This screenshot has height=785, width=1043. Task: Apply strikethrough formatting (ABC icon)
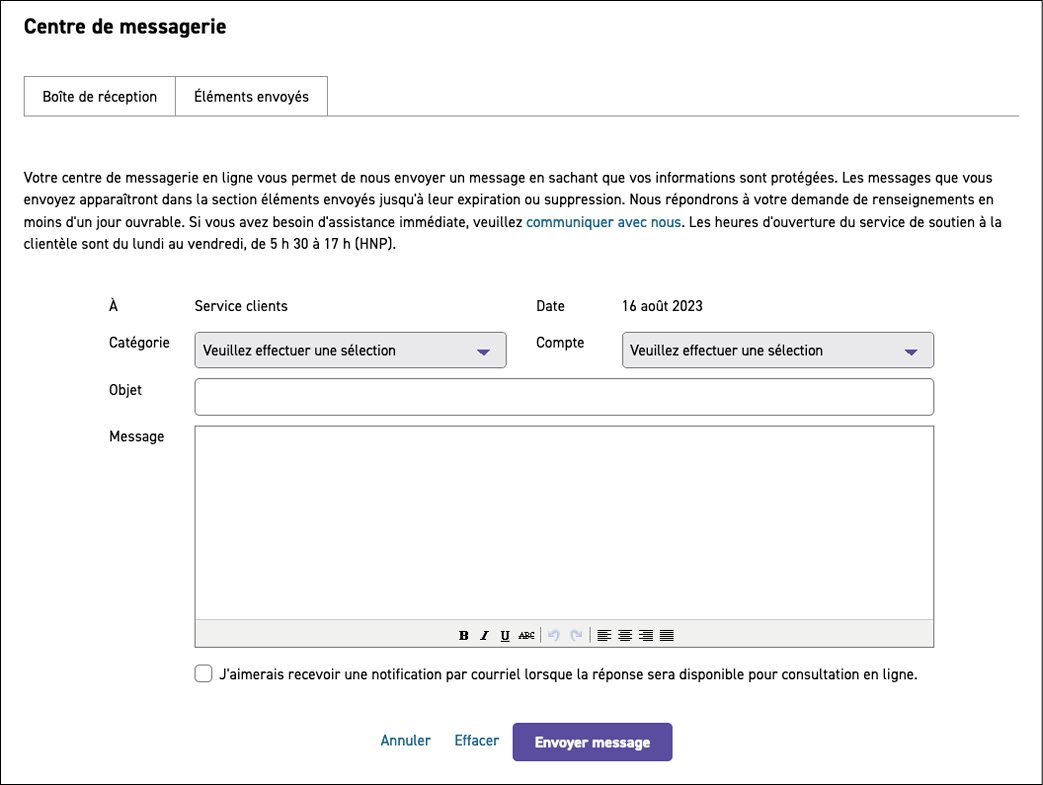pos(526,635)
